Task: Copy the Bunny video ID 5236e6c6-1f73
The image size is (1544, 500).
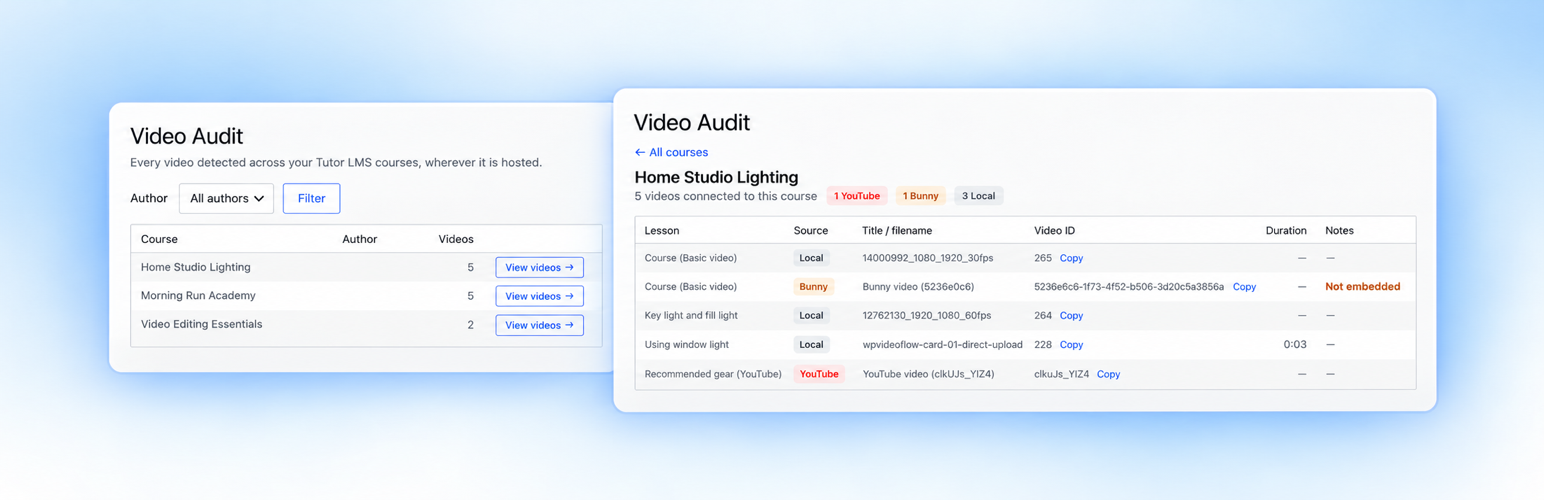Action: [1244, 287]
